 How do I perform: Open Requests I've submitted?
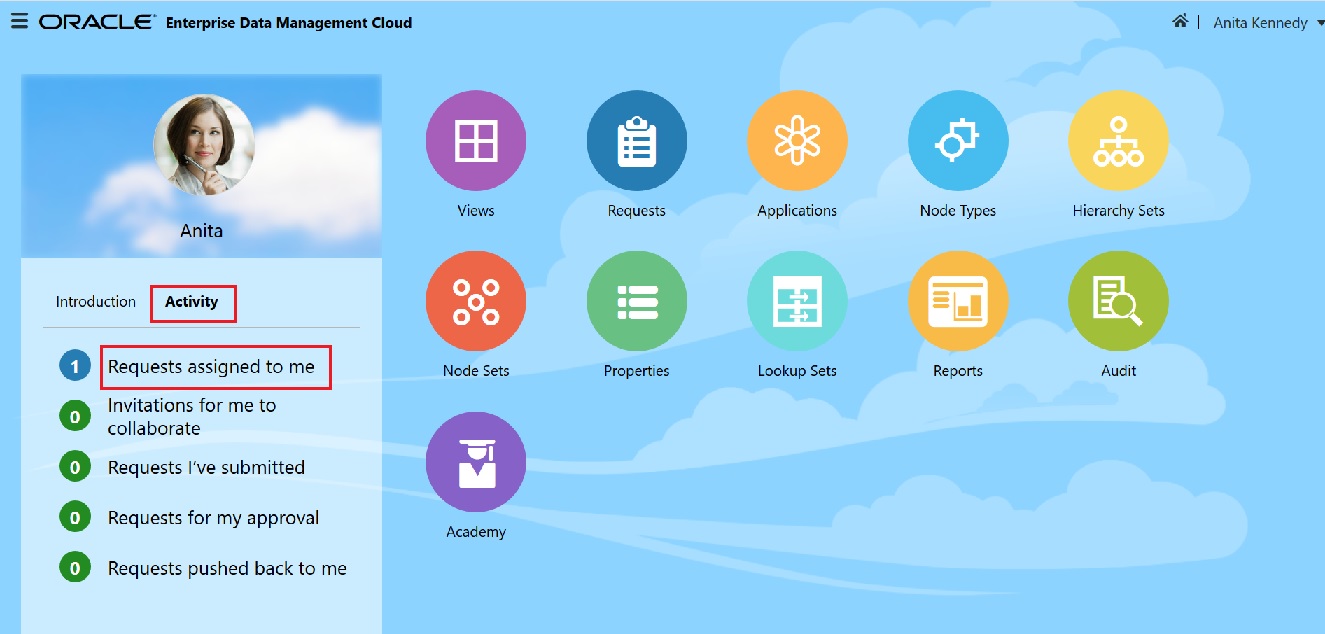click(x=206, y=467)
